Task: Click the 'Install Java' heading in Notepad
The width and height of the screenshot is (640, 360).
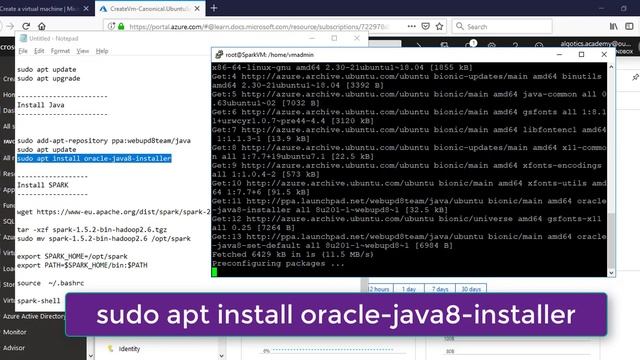Action: click(x=40, y=105)
